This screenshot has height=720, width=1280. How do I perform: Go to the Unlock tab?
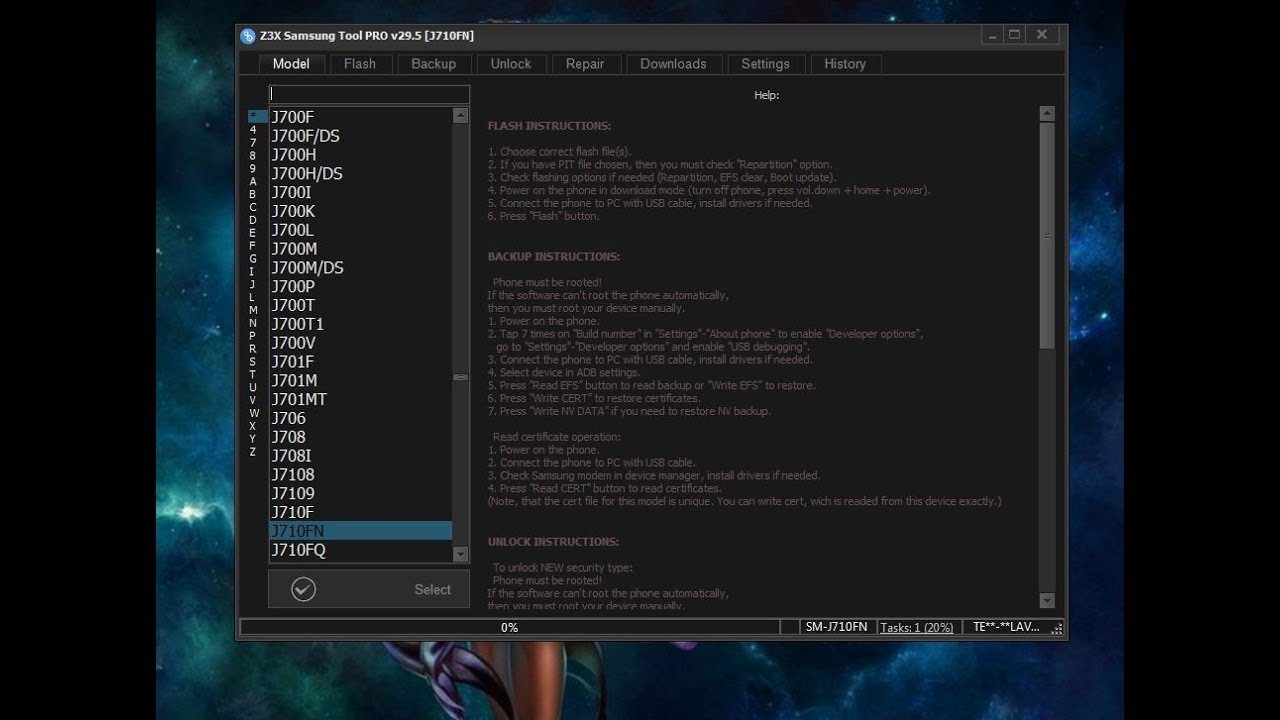[510, 63]
